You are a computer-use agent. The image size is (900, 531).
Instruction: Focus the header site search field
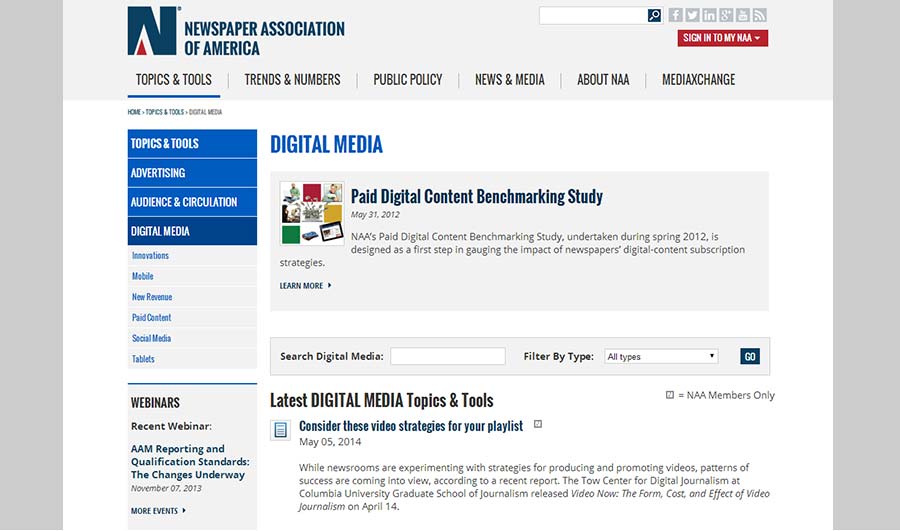pos(593,15)
